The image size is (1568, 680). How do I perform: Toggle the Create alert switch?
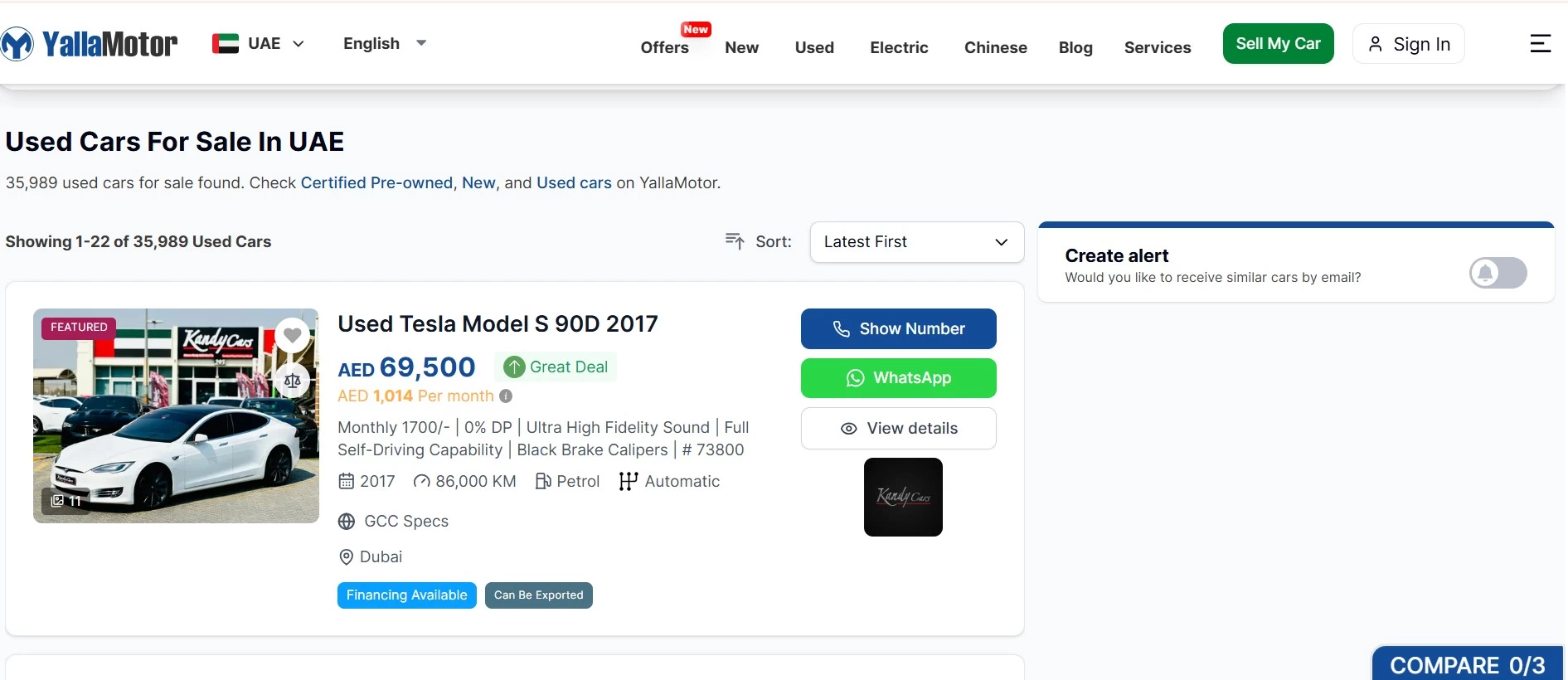[x=1498, y=273]
